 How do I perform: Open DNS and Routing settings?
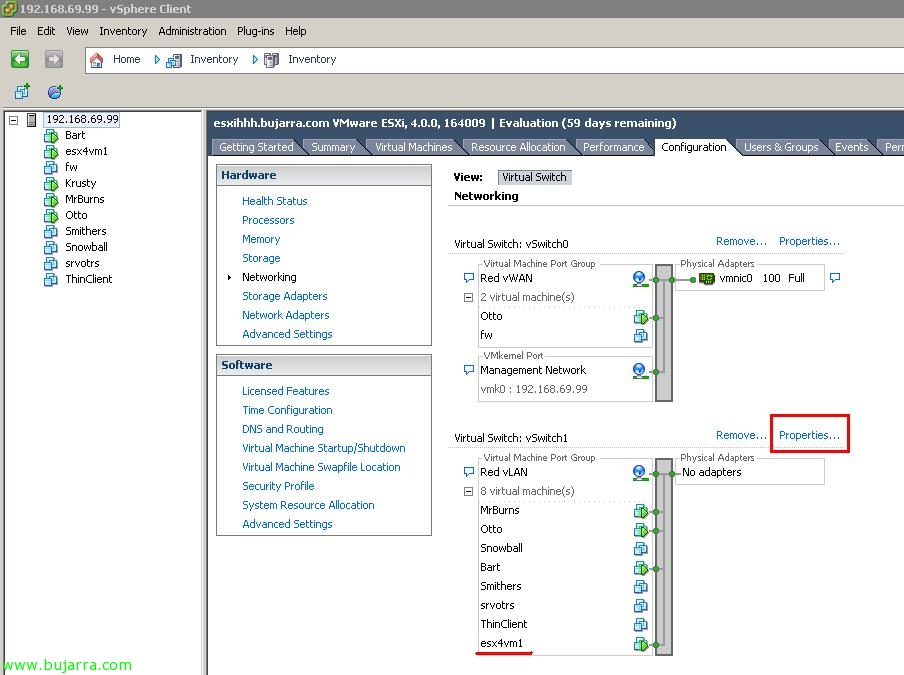(x=283, y=429)
